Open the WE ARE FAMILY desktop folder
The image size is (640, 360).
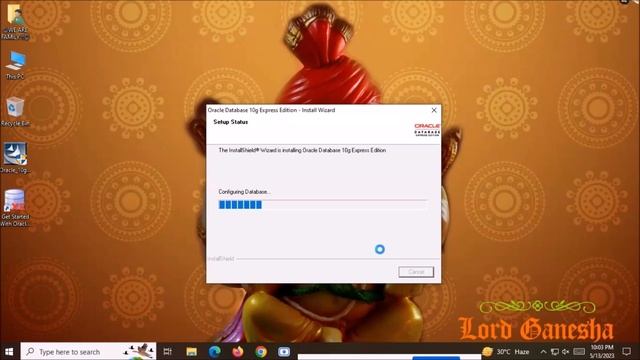tap(15, 22)
